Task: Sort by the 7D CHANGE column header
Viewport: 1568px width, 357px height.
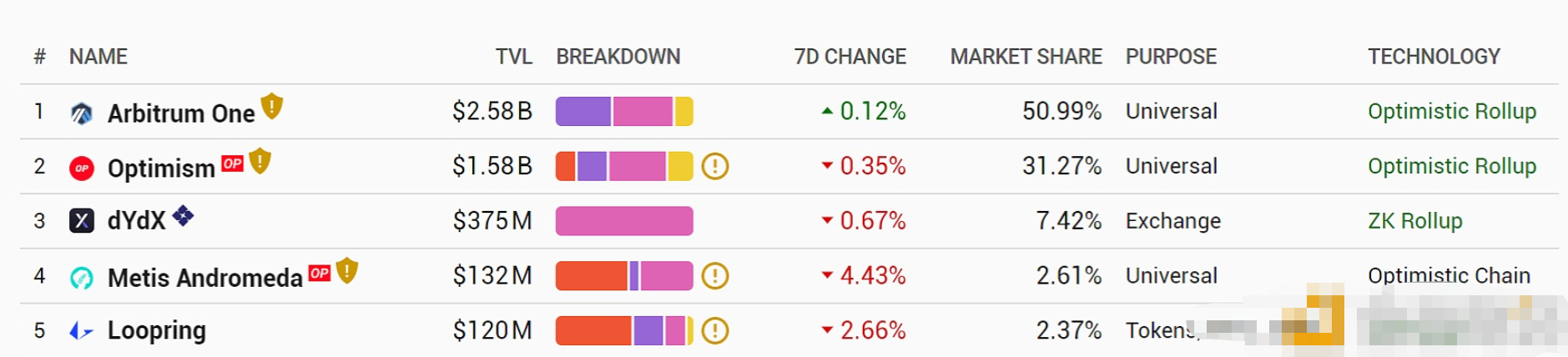Action: click(x=850, y=57)
